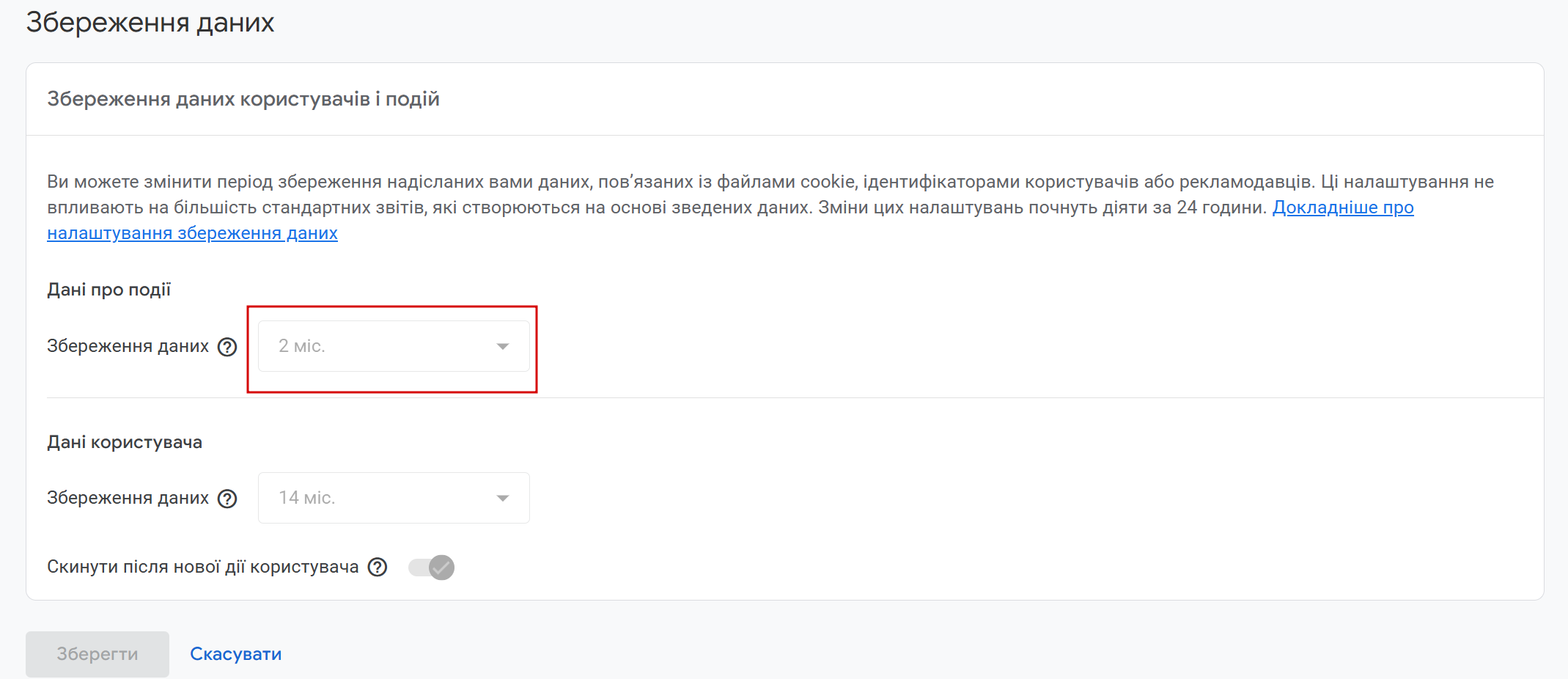Click the 'Дані користувача' section heading
Image resolution: width=1568 pixels, height=679 pixels.
click(125, 442)
